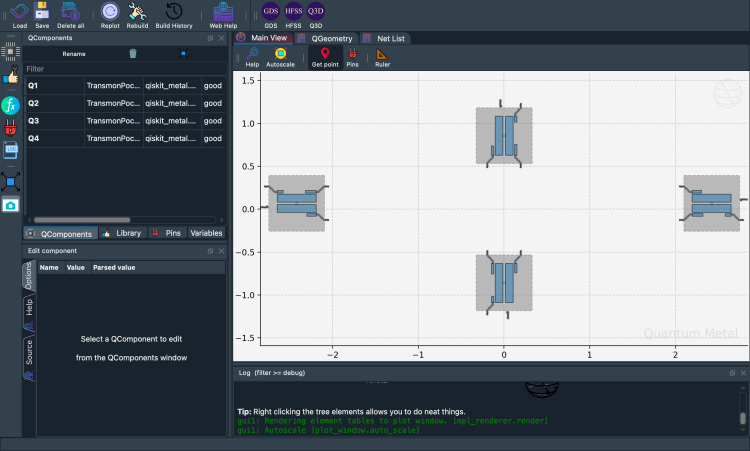The width and height of the screenshot is (750, 451).
Task: Take screenshot with camera sidebar icon
Action: pos(11,205)
